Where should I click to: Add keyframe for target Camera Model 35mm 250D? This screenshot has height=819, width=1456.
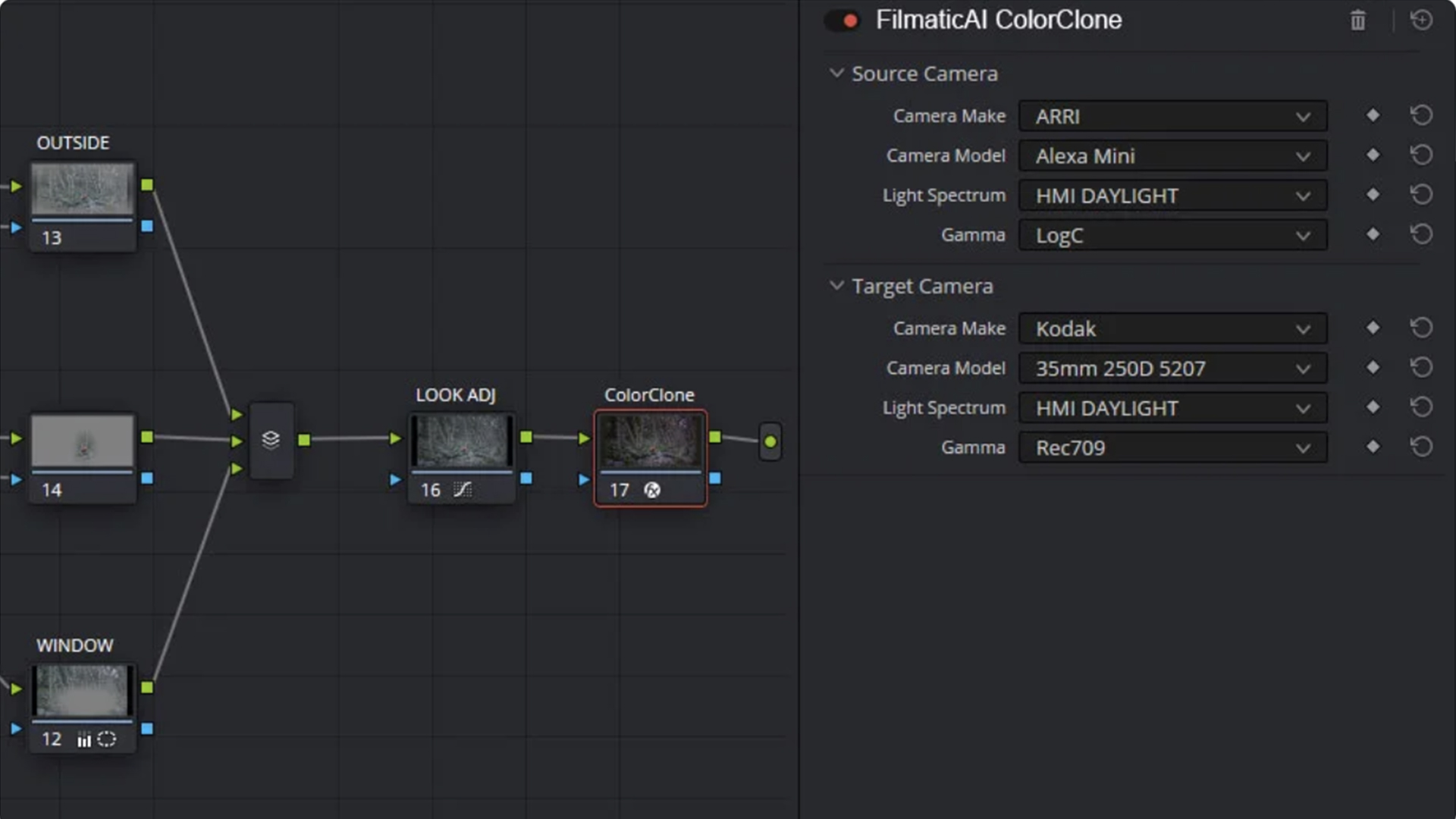(1373, 367)
